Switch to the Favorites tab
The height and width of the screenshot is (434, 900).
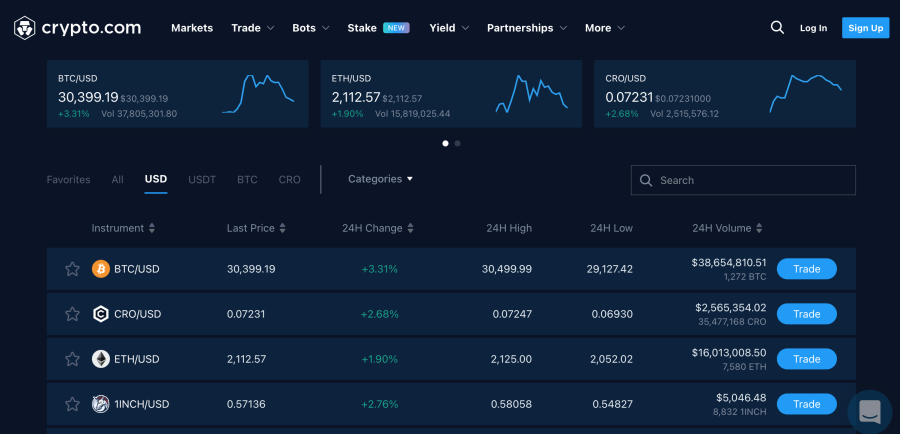[68, 180]
